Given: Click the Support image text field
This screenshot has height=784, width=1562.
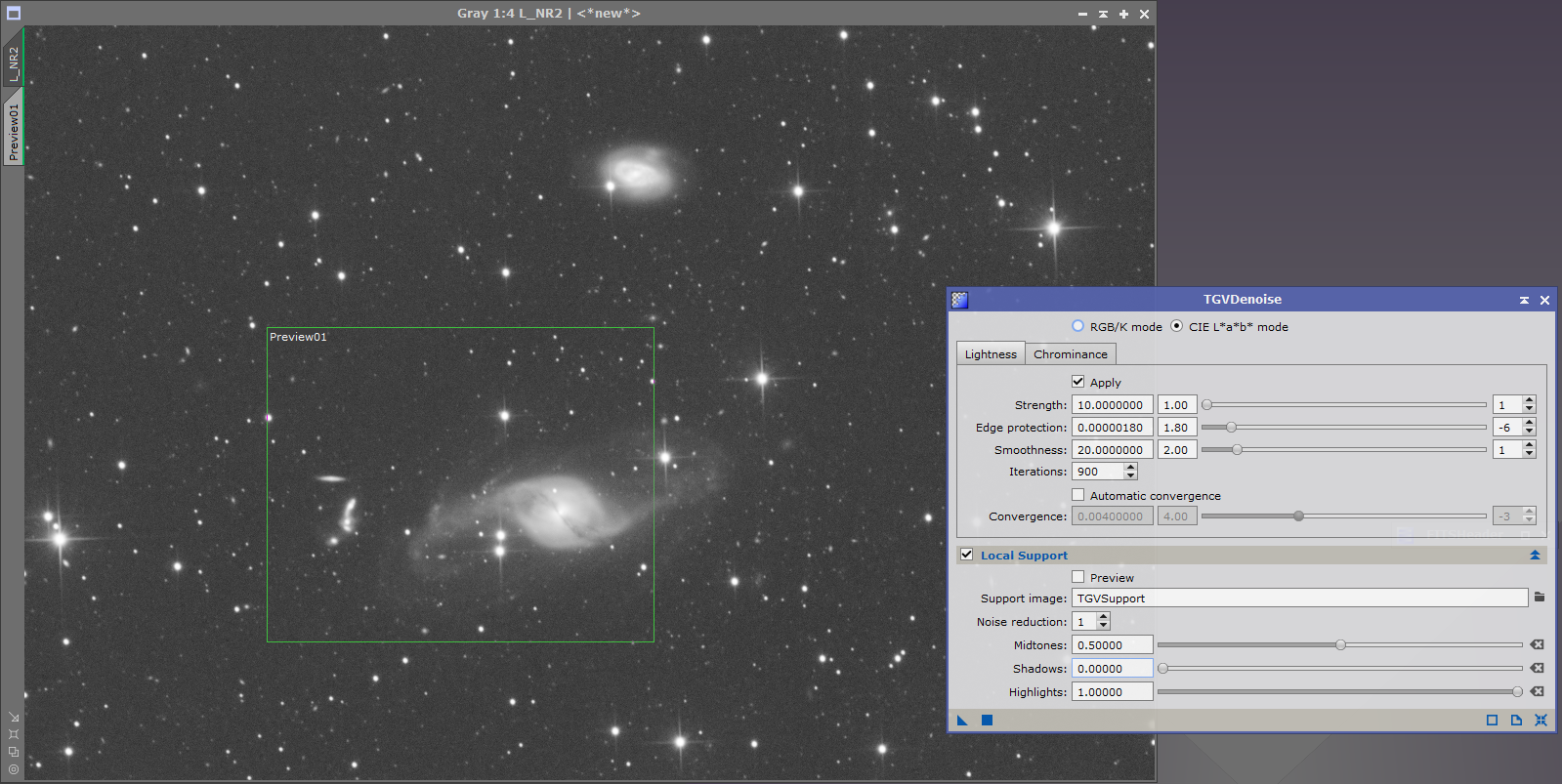Looking at the screenshot, I should point(1299,598).
